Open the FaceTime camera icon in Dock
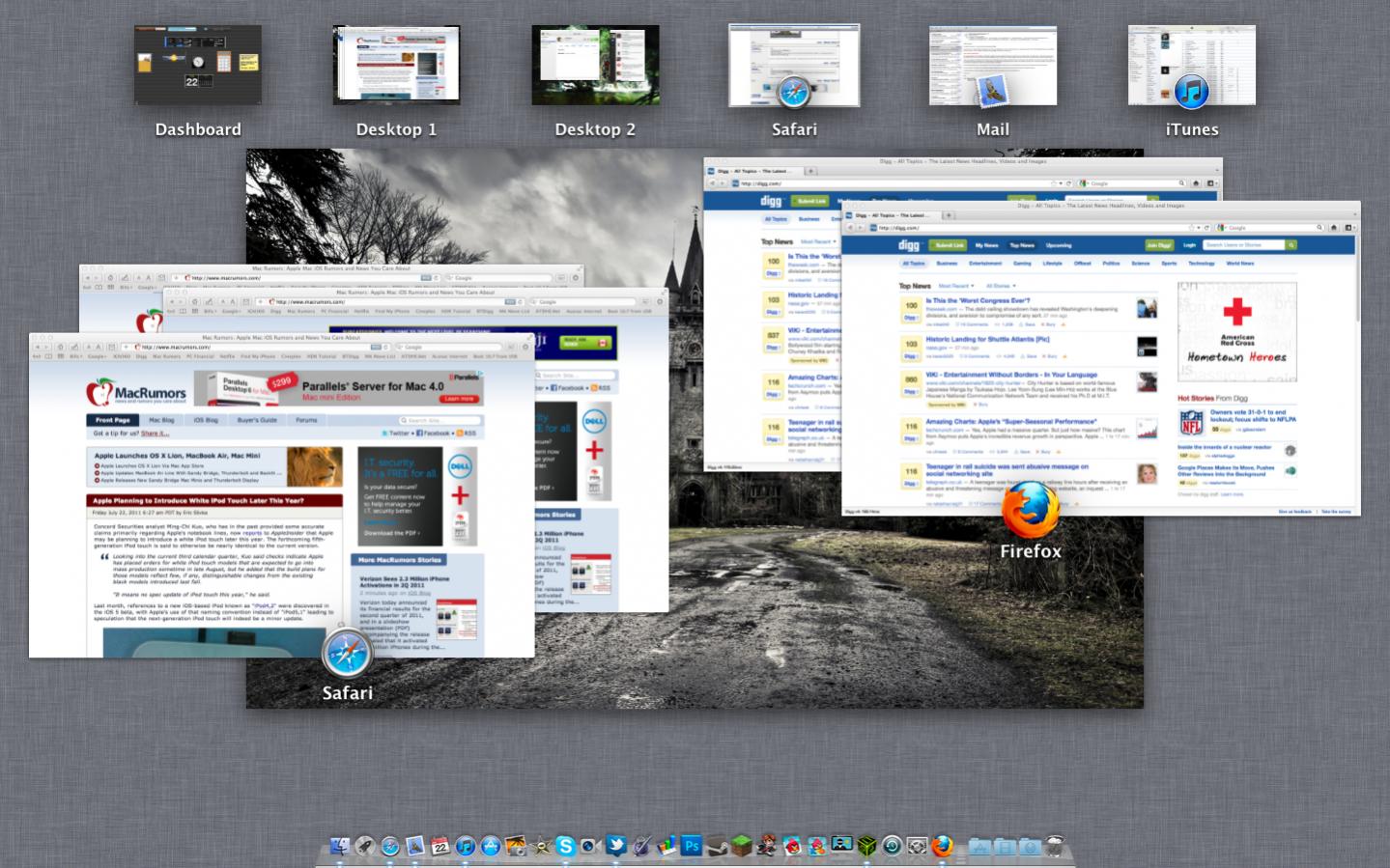This screenshot has height=868, width=1390. pos(591,847)
